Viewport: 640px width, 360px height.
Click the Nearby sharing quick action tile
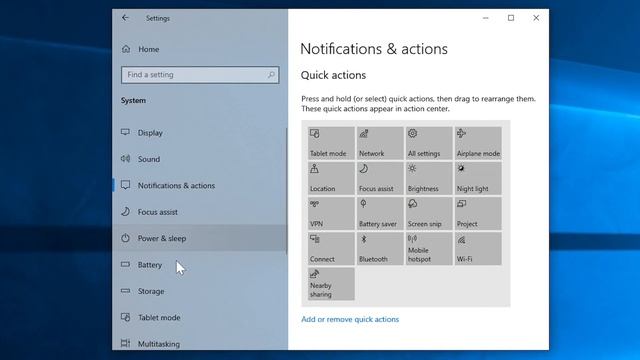331,284
